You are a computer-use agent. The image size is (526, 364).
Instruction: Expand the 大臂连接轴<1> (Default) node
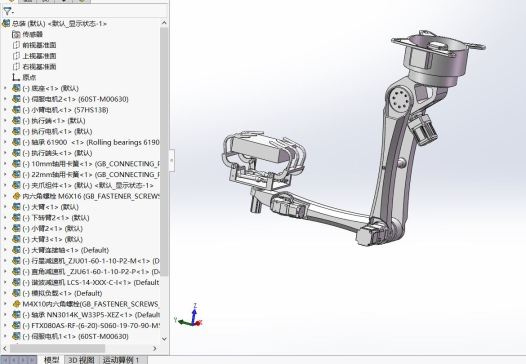coord(5,250)
